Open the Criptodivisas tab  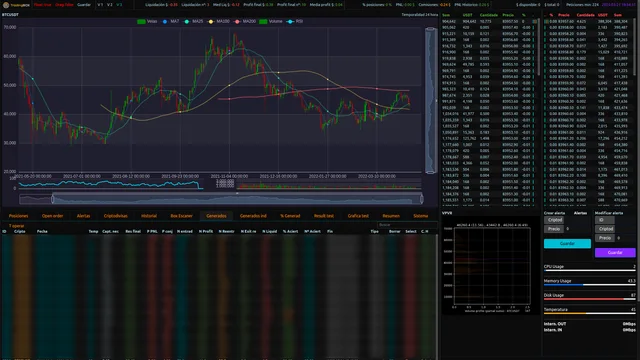tap(116, 216)
